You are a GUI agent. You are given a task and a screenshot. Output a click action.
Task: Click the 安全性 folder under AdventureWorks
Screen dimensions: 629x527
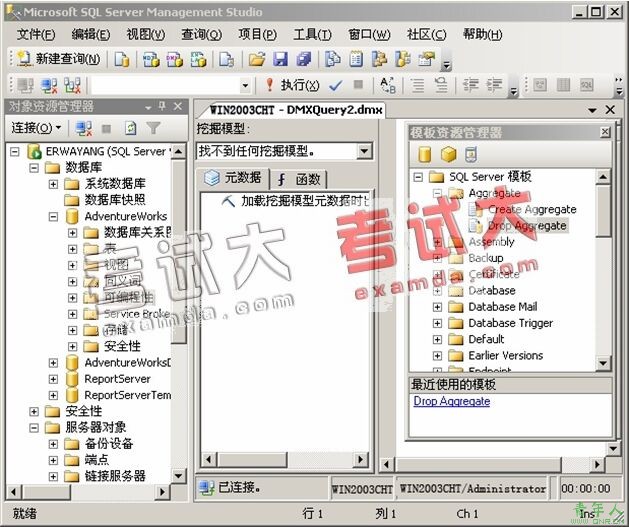[x=122, y=347]
